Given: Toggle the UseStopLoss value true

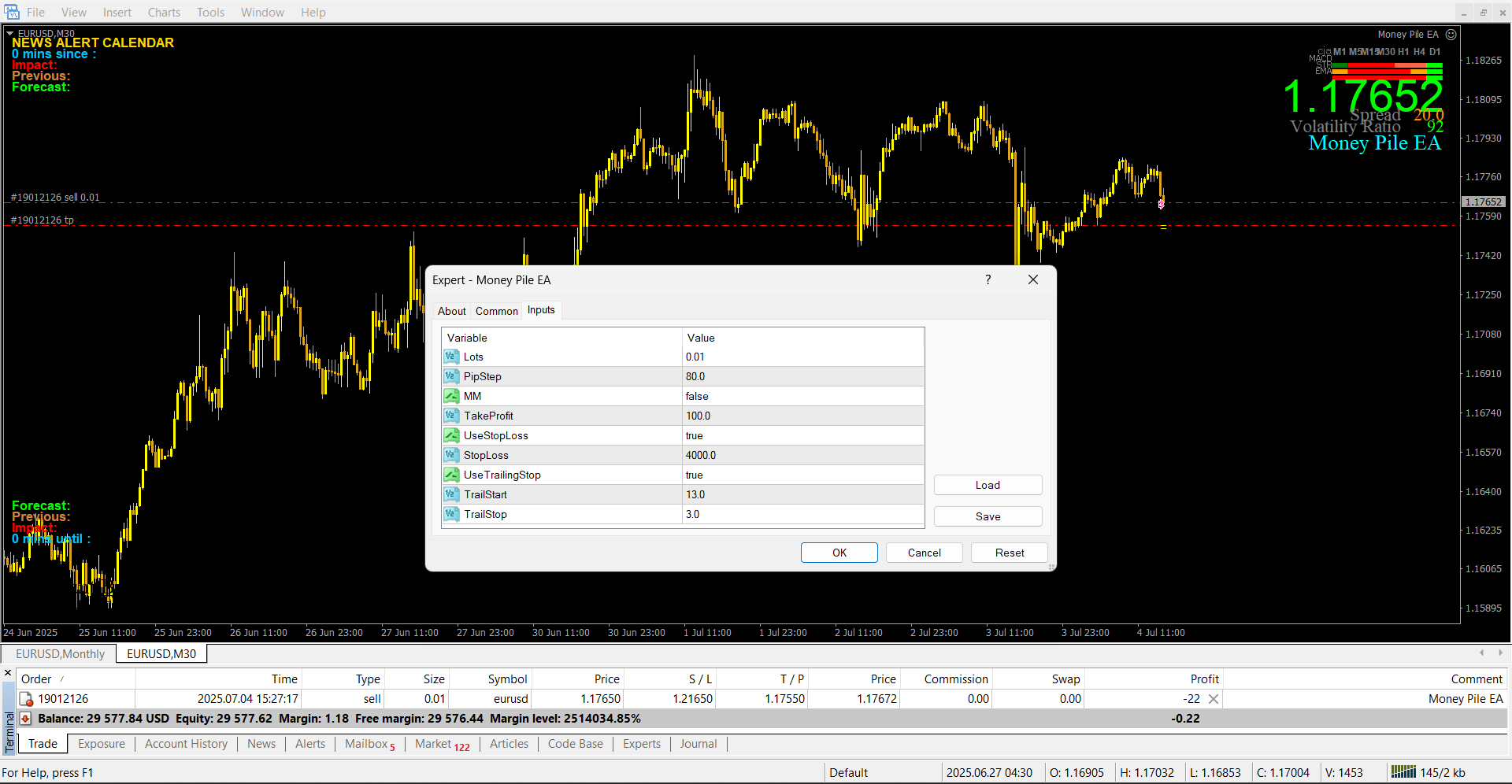Looking at the screenshot, I should [802, 435].
